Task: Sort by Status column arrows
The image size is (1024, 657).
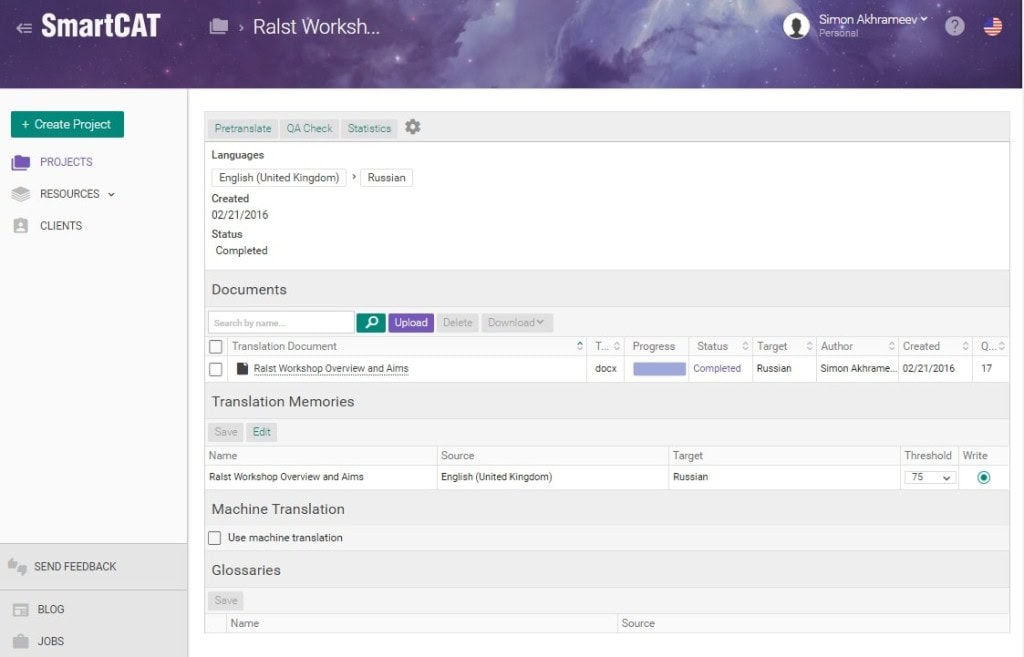Action: click(x=745, y=346)
